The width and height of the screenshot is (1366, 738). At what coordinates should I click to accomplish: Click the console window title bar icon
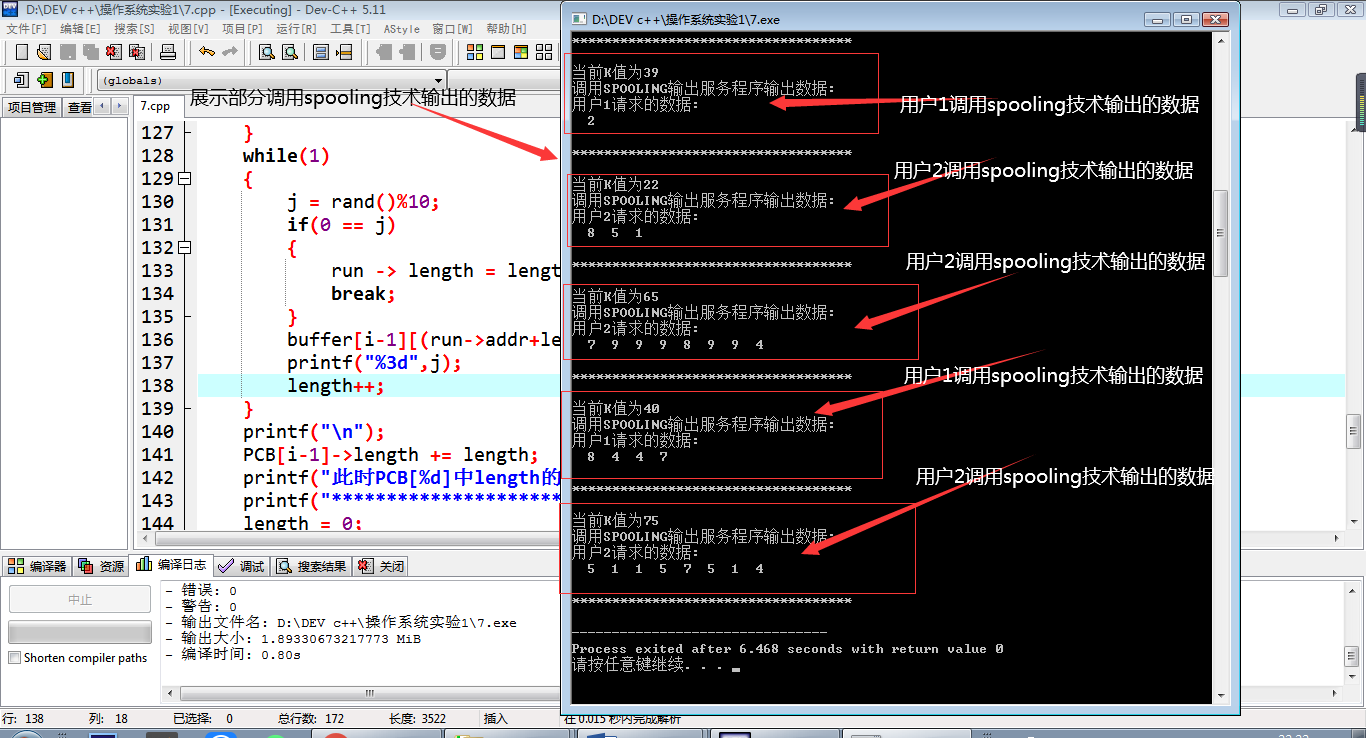coord(580,19)
